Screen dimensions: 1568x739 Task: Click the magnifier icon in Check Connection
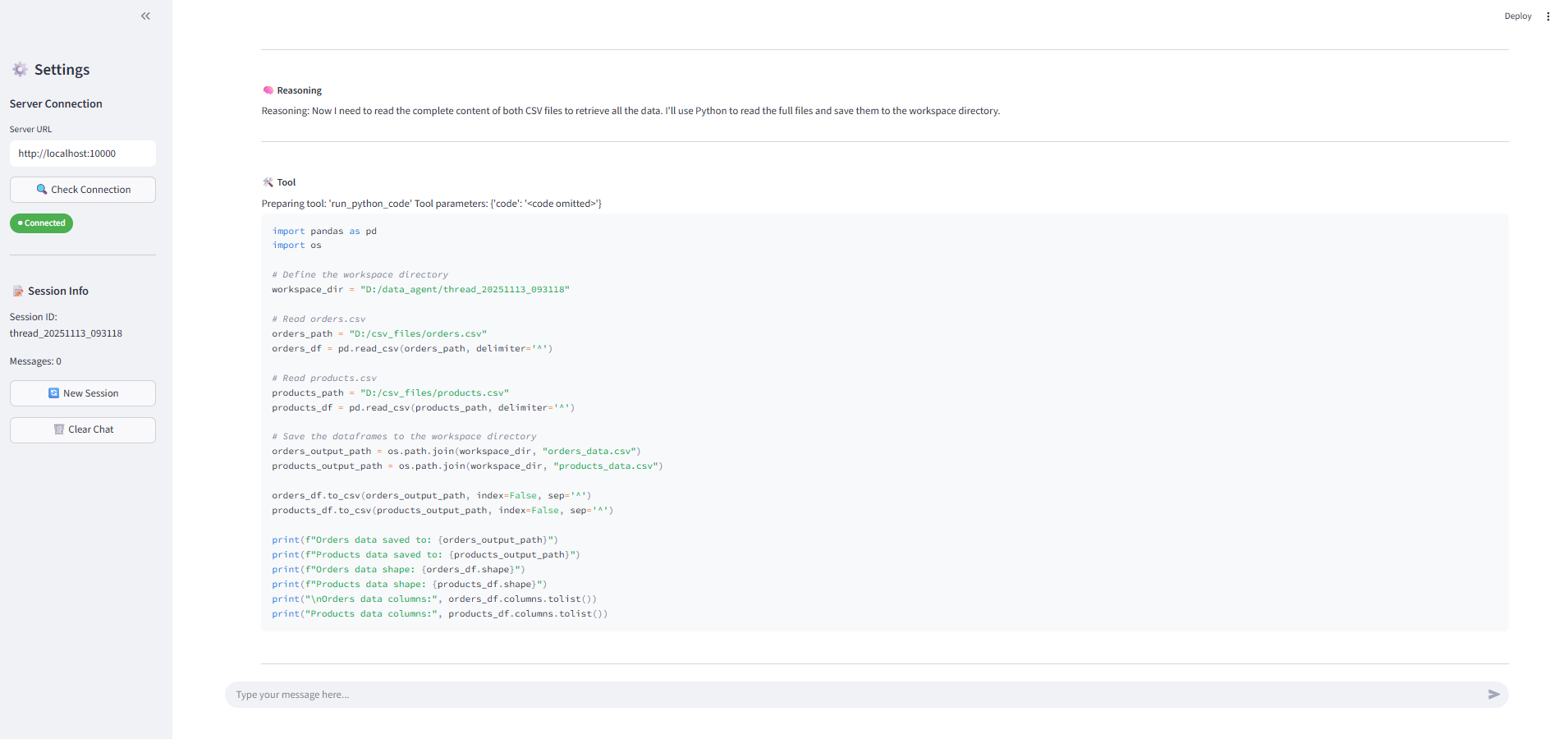pos(42,190)
